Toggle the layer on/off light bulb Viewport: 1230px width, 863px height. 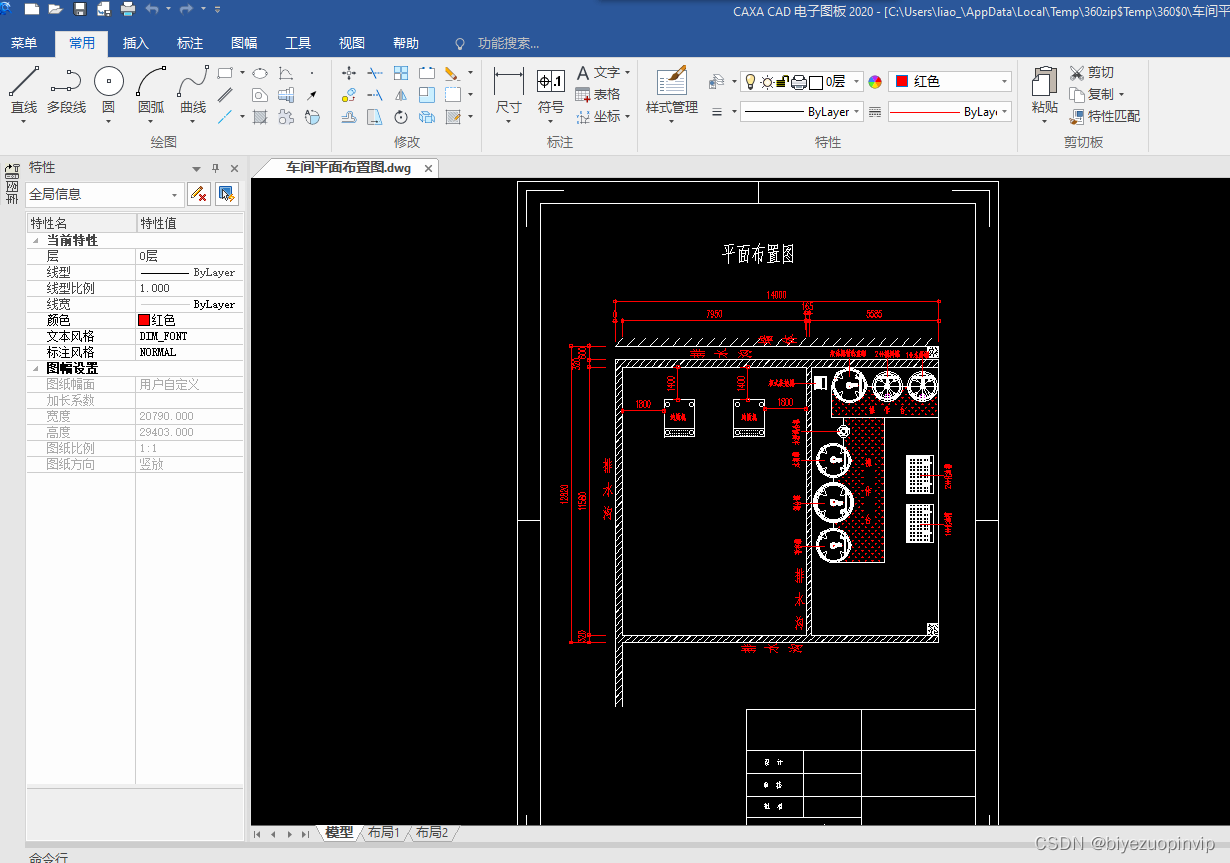click(x=751, y=82)
